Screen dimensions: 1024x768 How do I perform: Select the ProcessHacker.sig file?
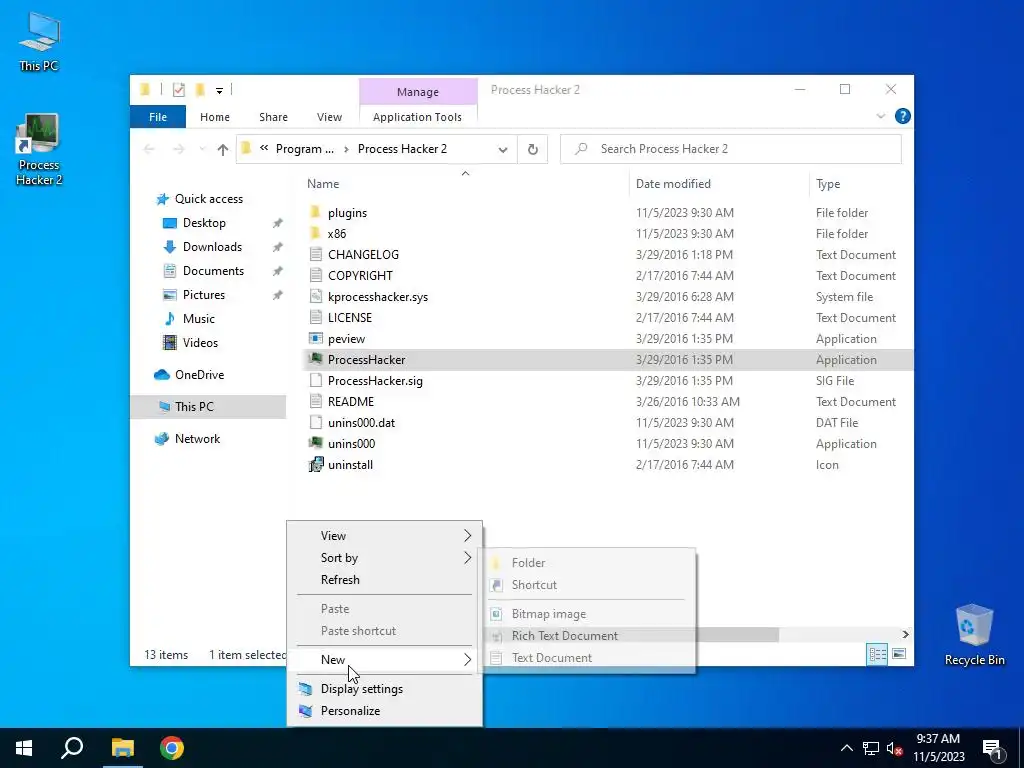(x=375, y=381)
